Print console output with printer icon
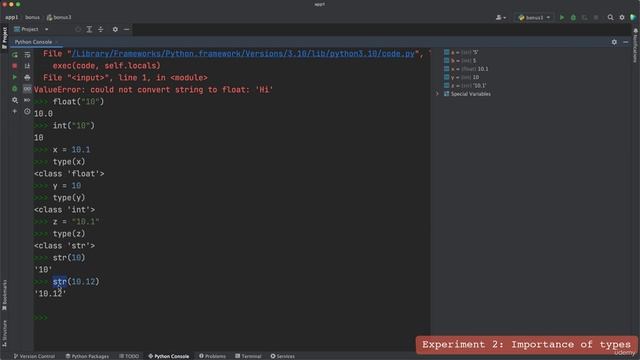The width and height of the screenshot is (640, 360). tap(27, 77)
